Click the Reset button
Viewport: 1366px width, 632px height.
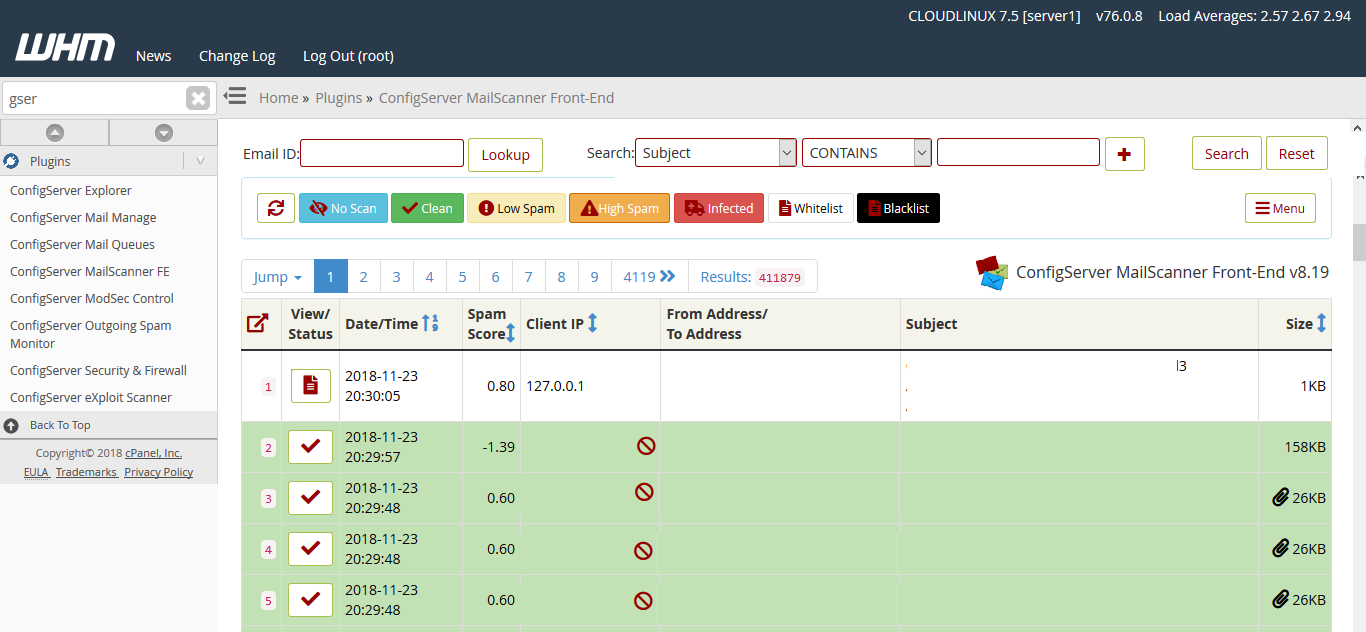point(1297,153)
